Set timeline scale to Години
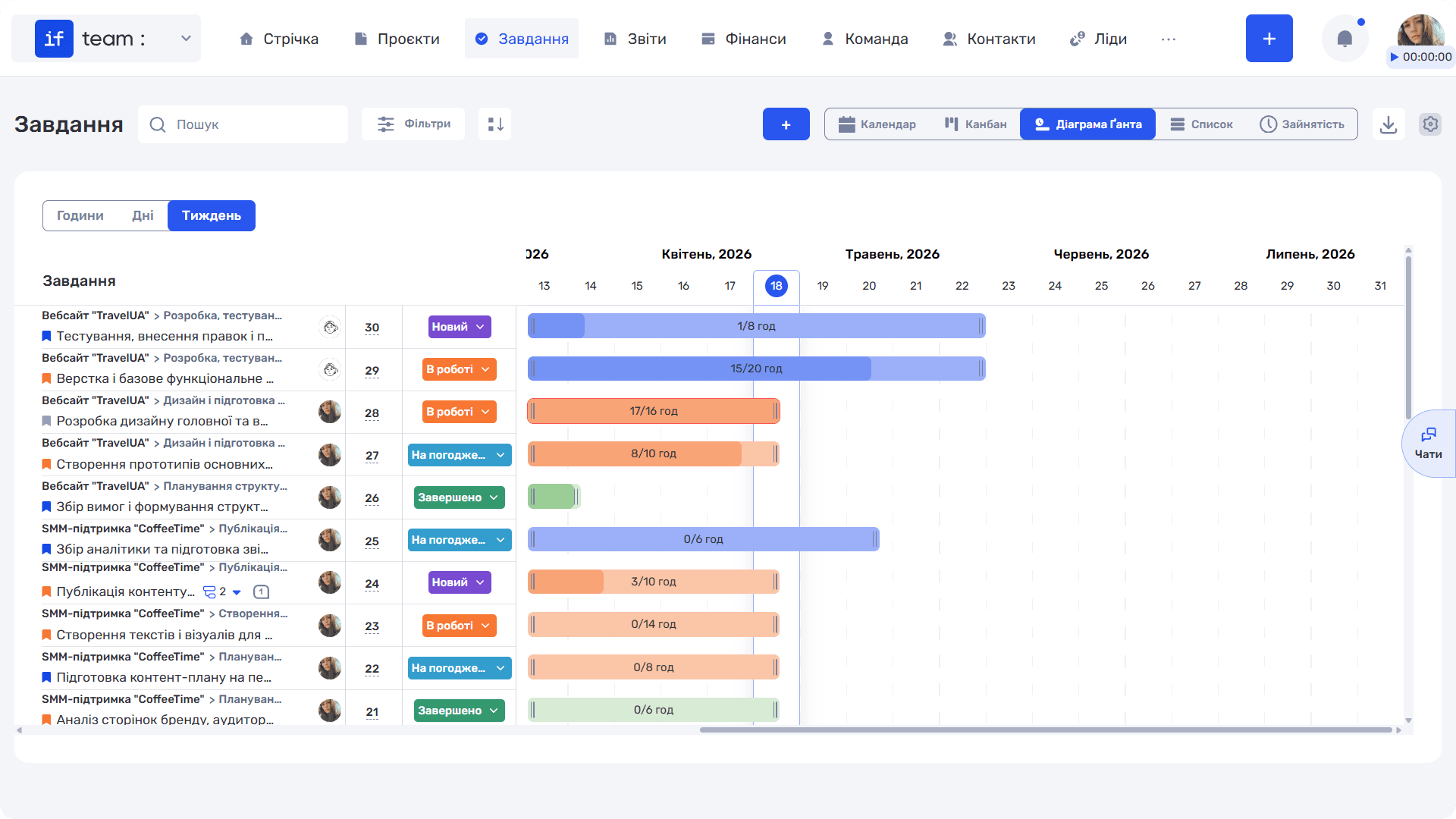This screenshot has width=1456, height=819. (x=80, y=215)
